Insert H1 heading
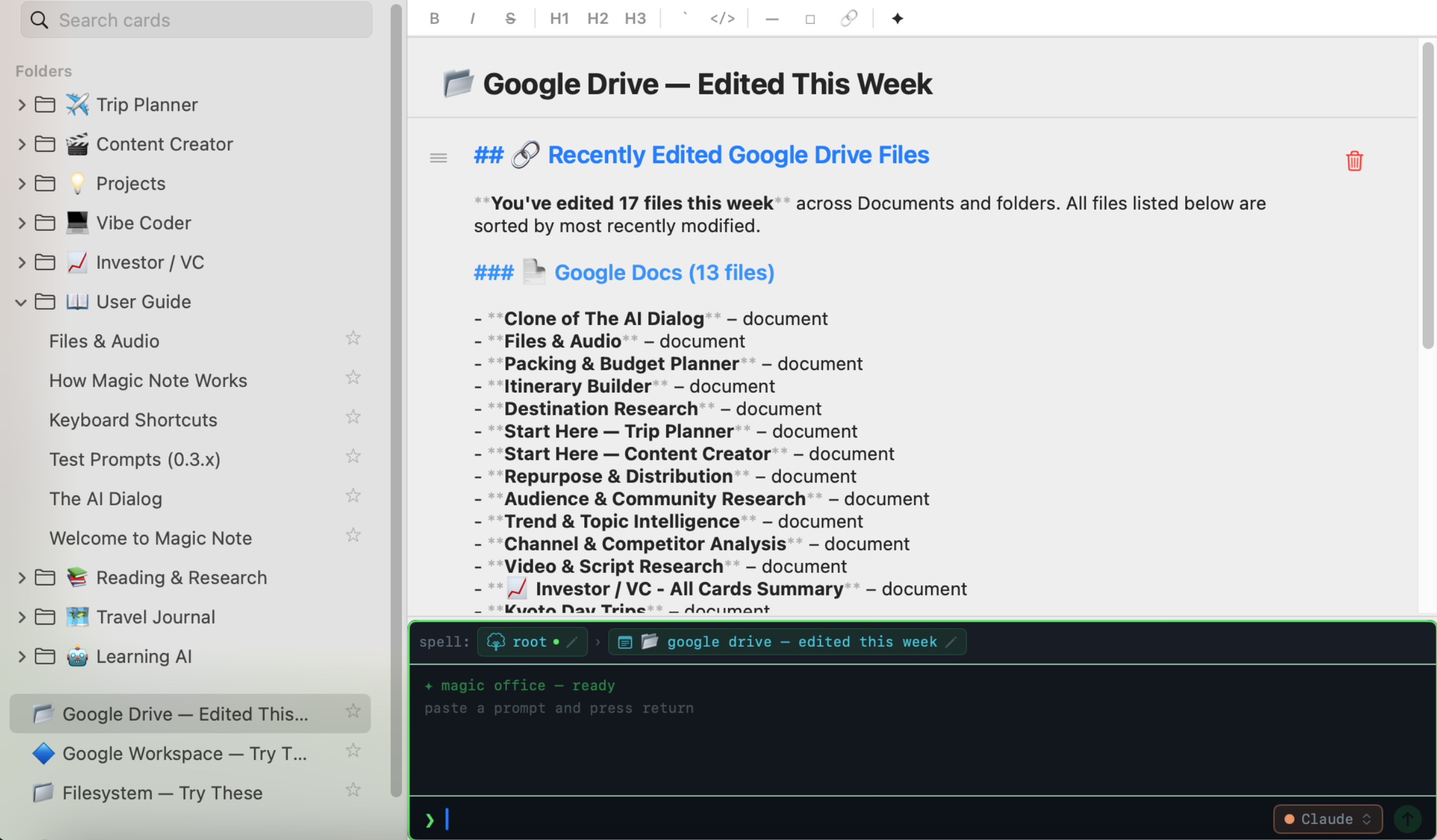Viewport: 1437px width, 840px height. pyautogui.click(x=559, y=19)
